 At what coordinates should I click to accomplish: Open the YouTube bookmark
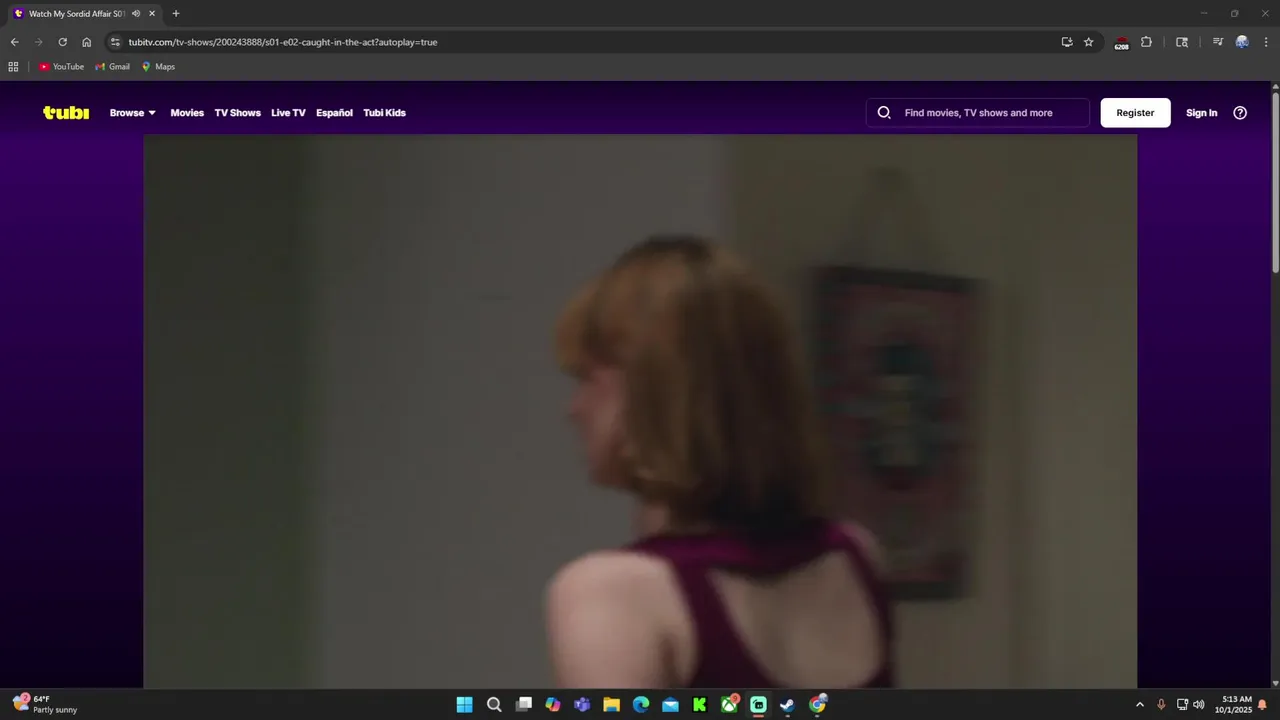pos(62,67)
